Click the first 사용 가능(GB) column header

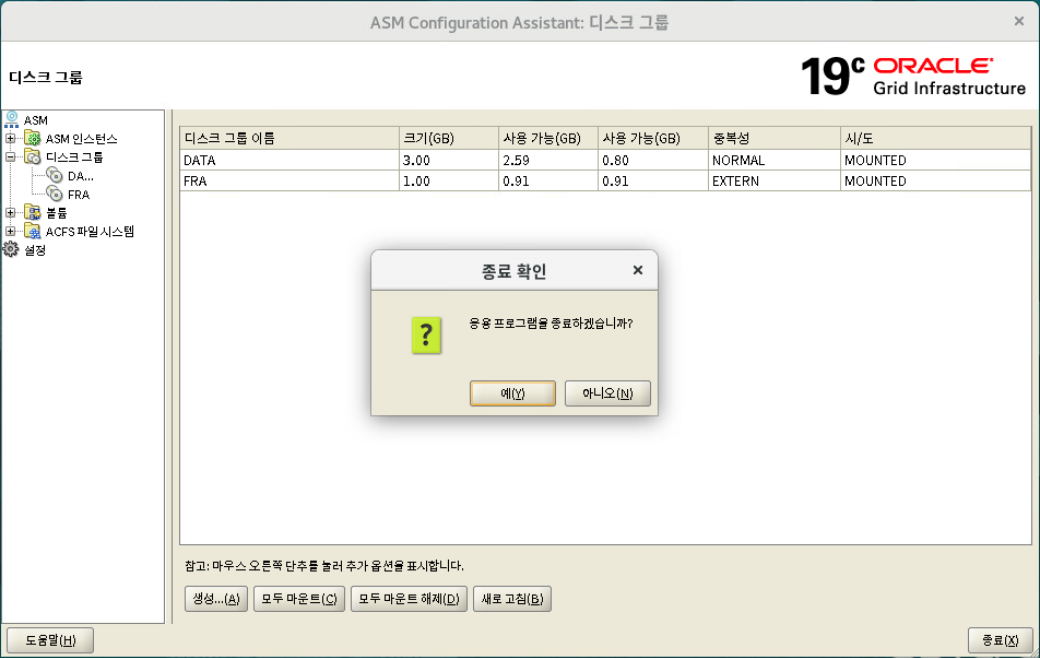[x=548, y=138]
